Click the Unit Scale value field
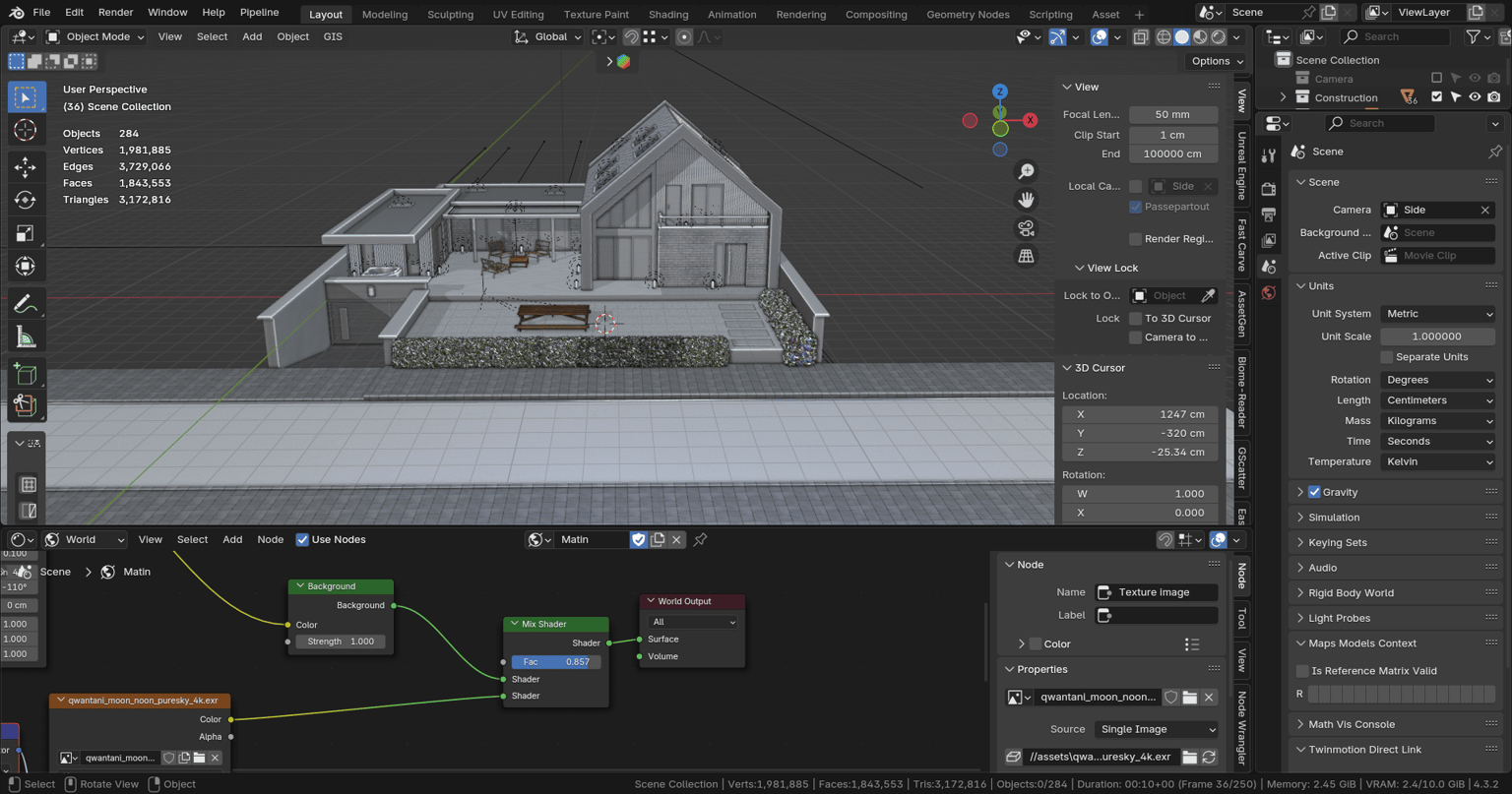This screenshot has width=1512, height=794. tap(1438, 336)
